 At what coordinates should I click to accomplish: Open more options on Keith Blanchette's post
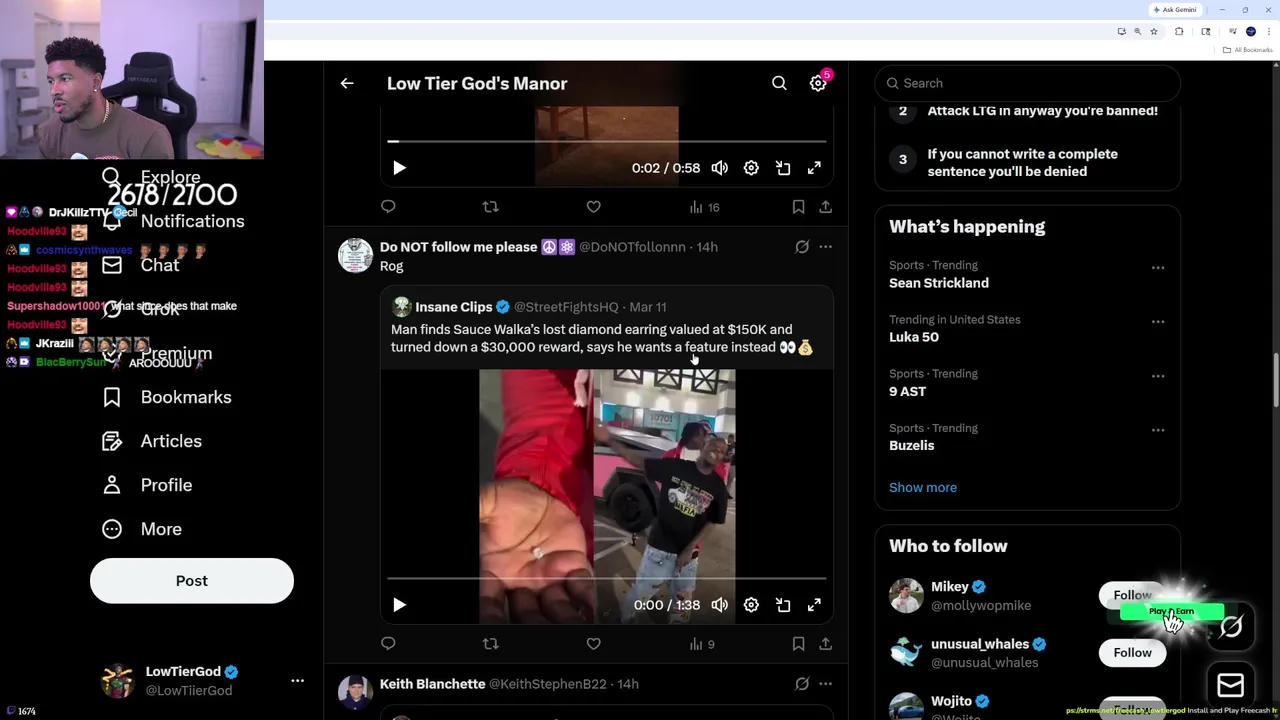click(x=825, y=684)
